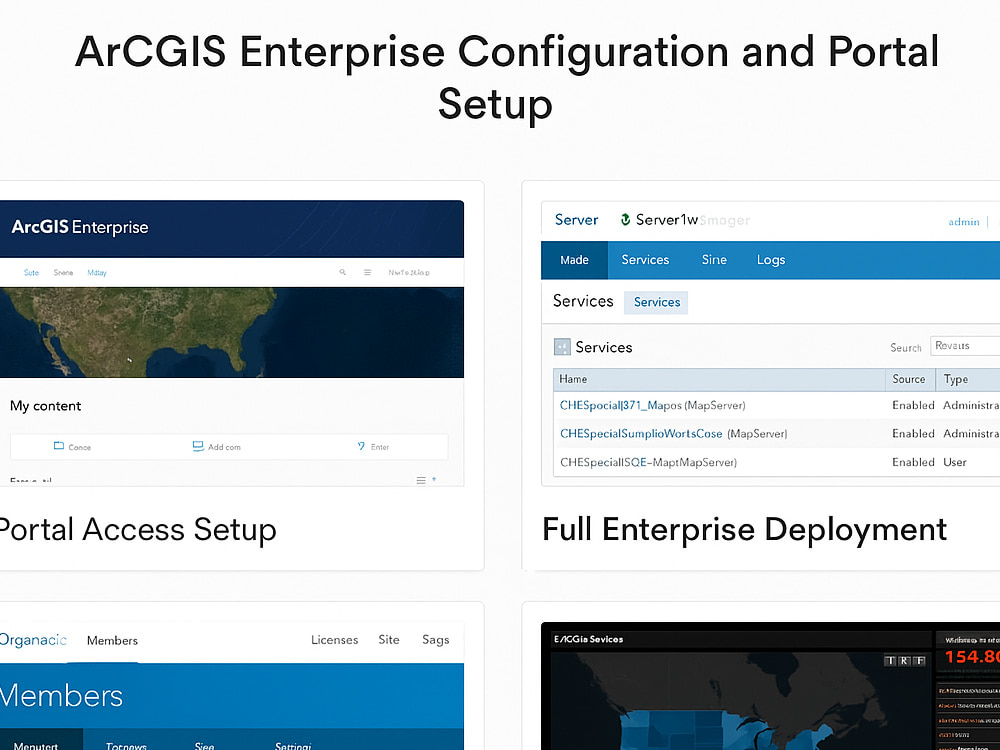Click the icon beside Enter in My content

[x=361, y=446]
